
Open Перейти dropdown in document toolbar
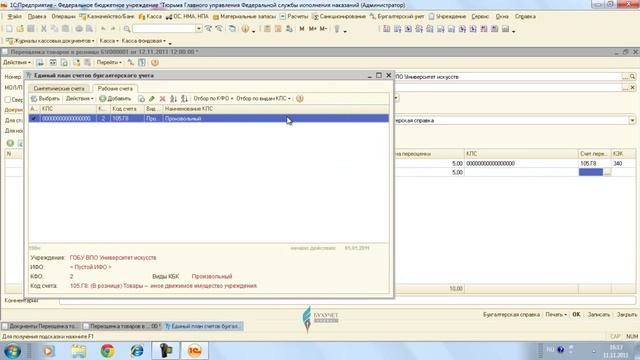pos(109,62)
